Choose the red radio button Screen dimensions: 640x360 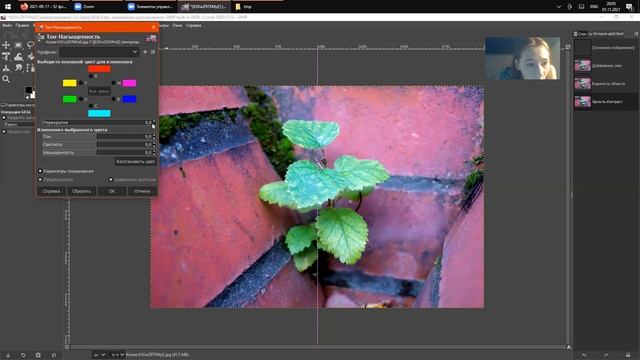pos(91,76)
